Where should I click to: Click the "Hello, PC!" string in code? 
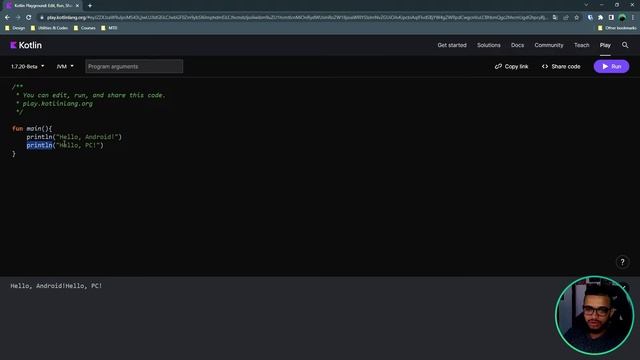(78, 145)
